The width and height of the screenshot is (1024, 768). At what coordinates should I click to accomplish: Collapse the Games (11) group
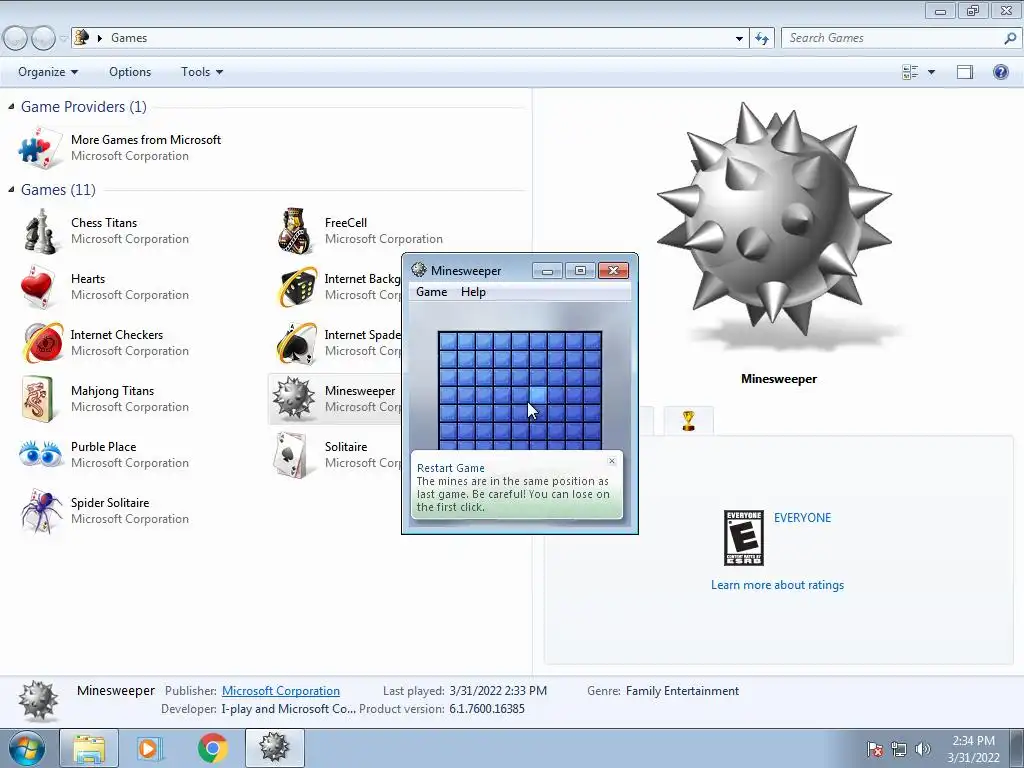pyautogui.click(x=11, y=189)
